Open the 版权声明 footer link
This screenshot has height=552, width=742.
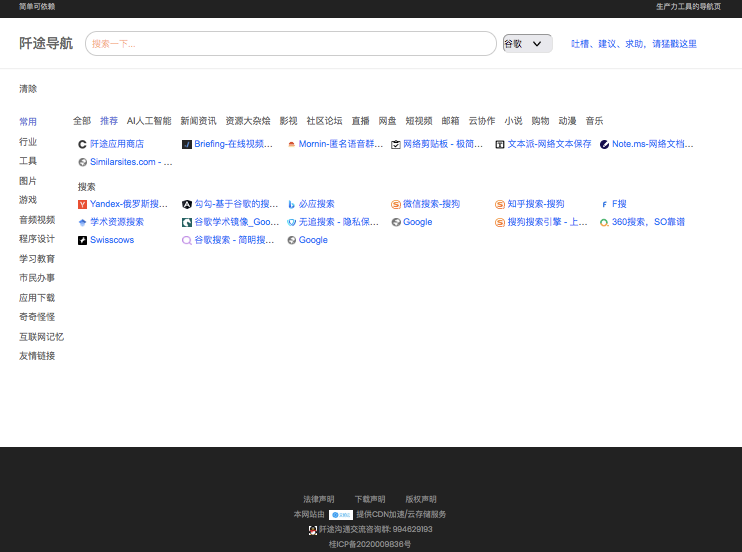tap(421, 499)
